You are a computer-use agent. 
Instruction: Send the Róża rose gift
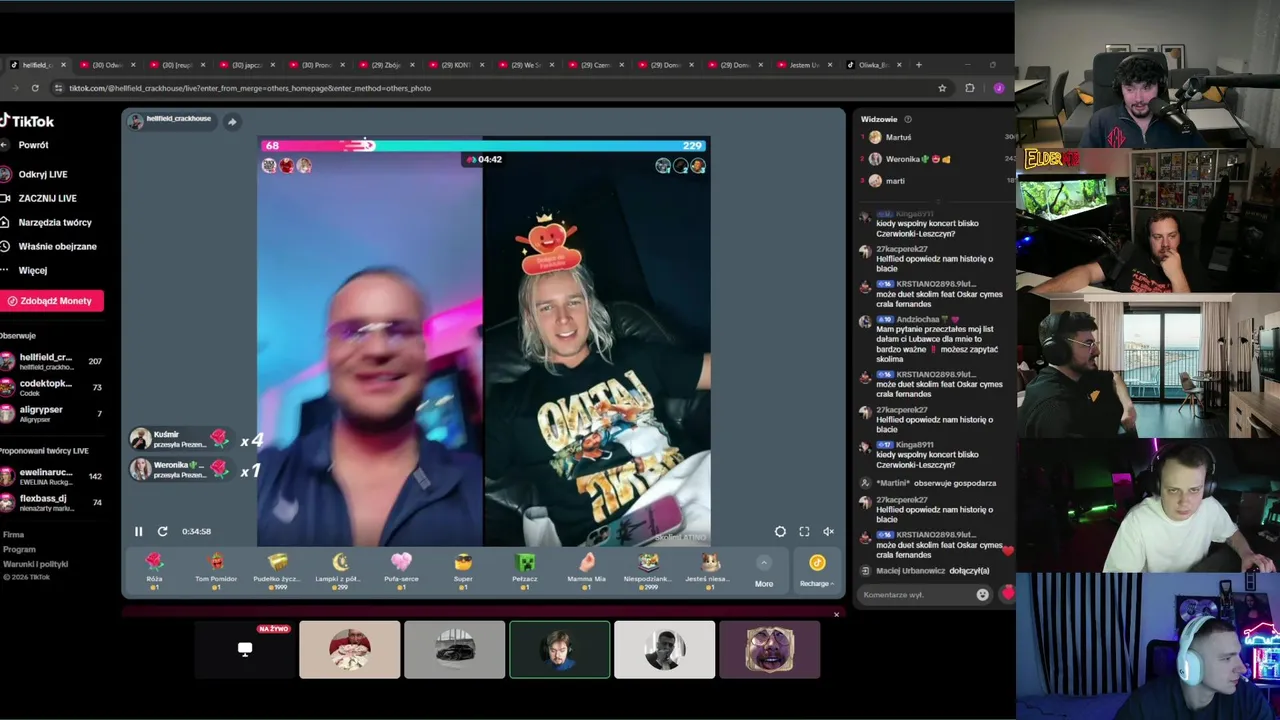[154, 570]
